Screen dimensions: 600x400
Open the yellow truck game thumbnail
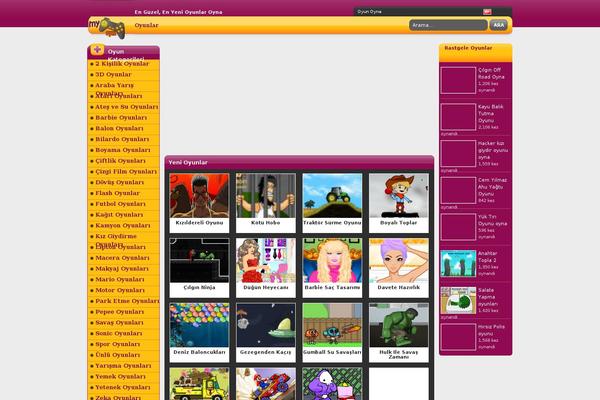click(199, 384)
